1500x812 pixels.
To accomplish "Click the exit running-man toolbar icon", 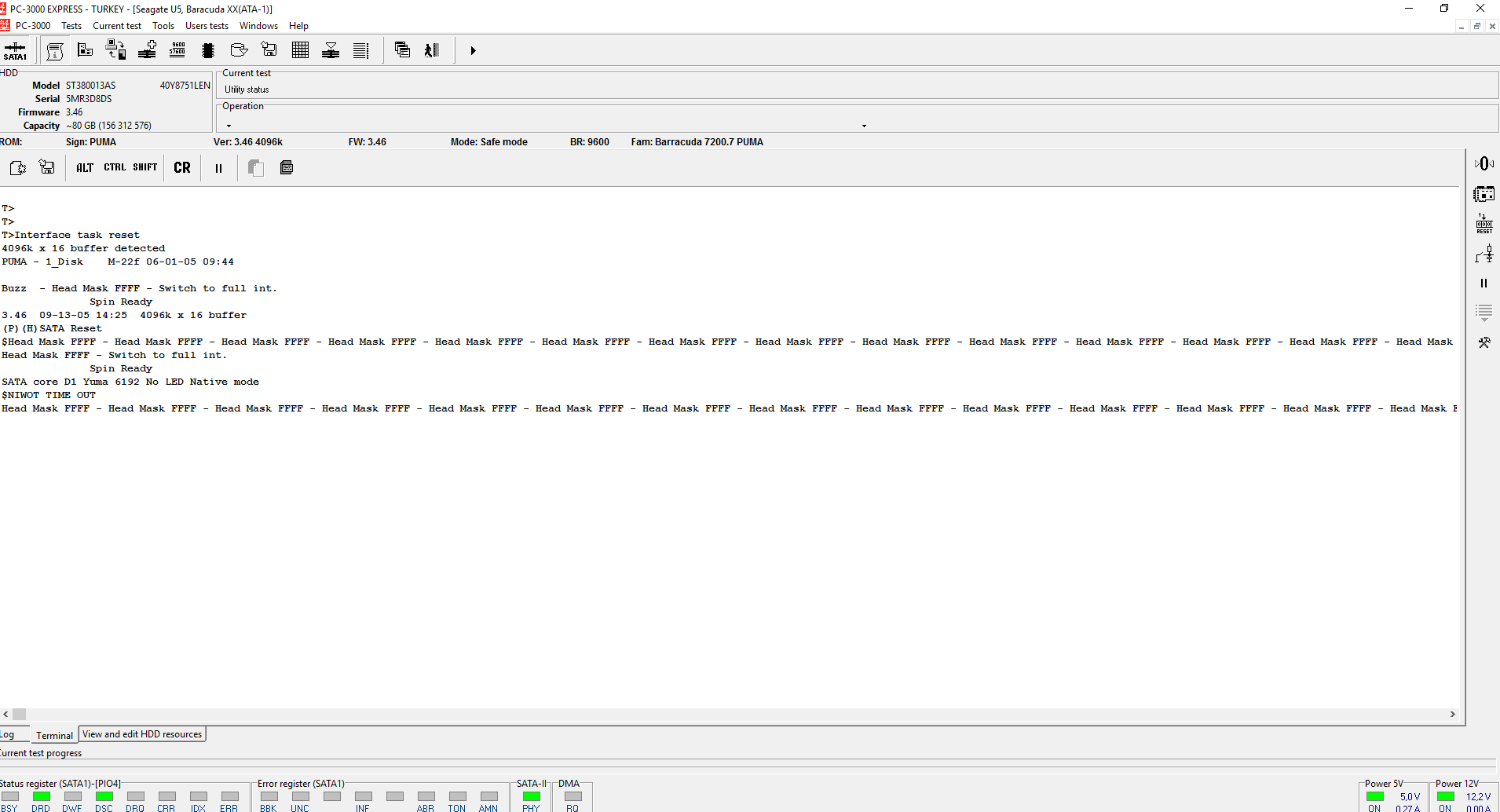I will click(431, 50).
